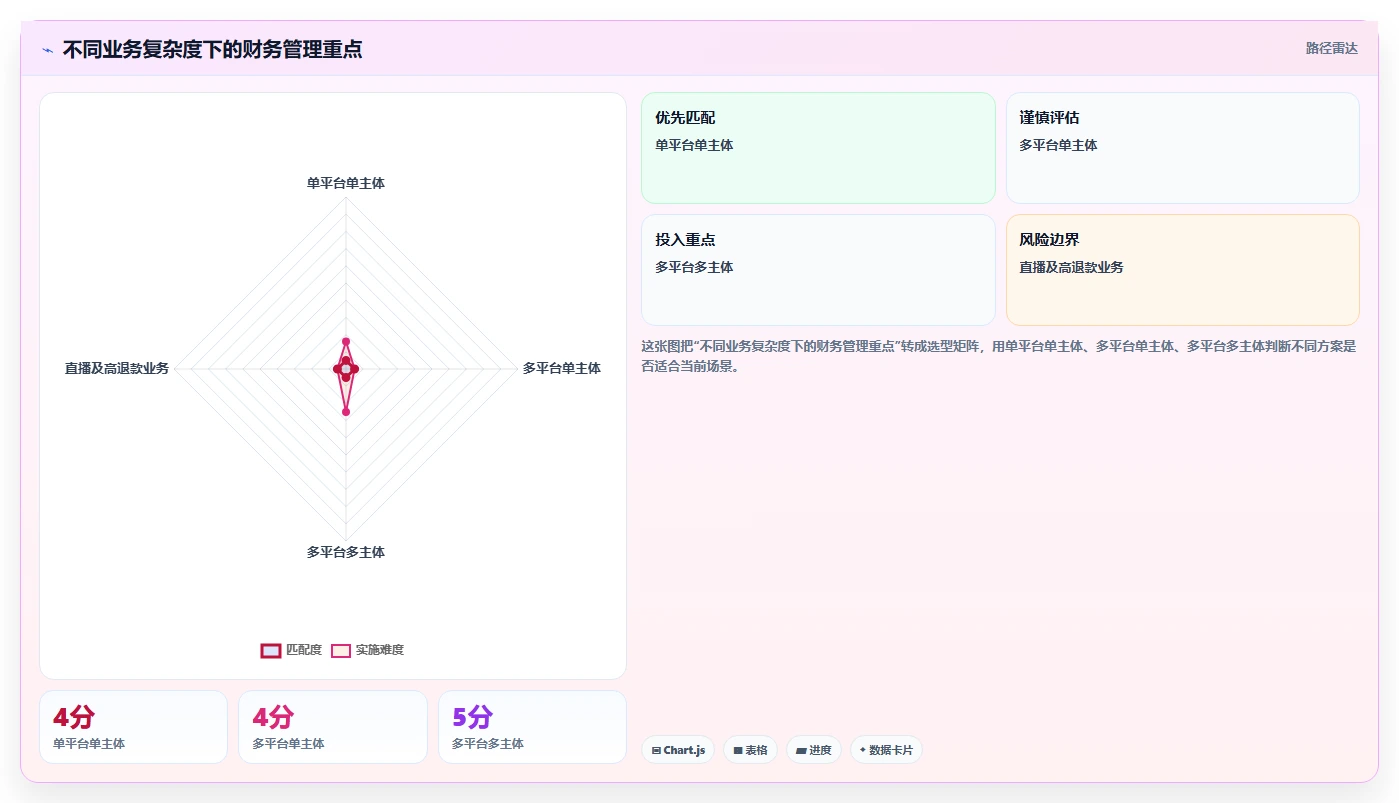
Task: Click the Chart.js tag icon
Action: pyautogui.click(x=656, y=750)
